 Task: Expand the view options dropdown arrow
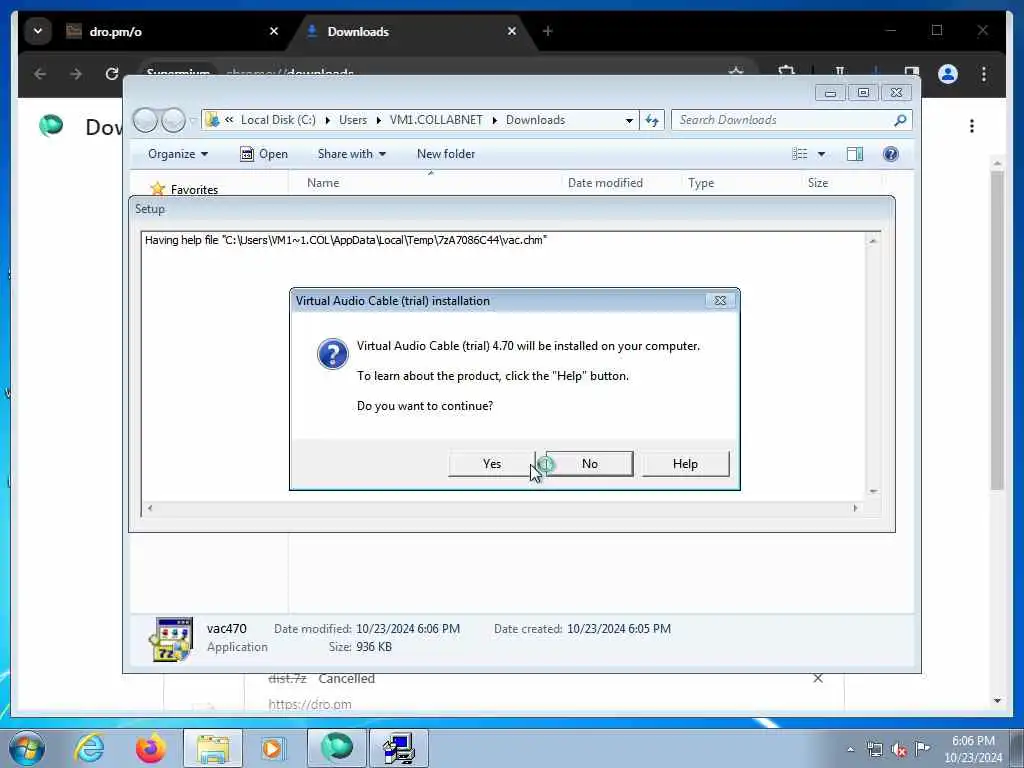pyautogui.click(x=822, y=154)
